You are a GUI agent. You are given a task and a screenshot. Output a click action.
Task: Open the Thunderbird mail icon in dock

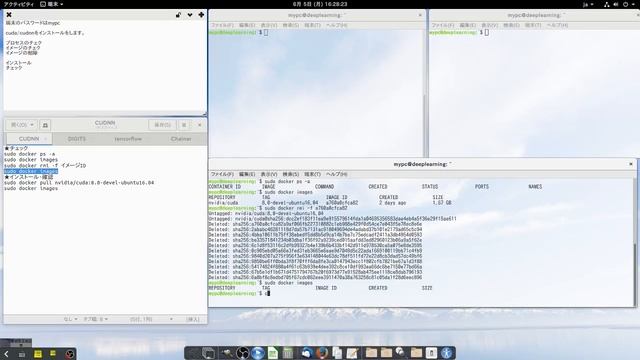point(307,353)
